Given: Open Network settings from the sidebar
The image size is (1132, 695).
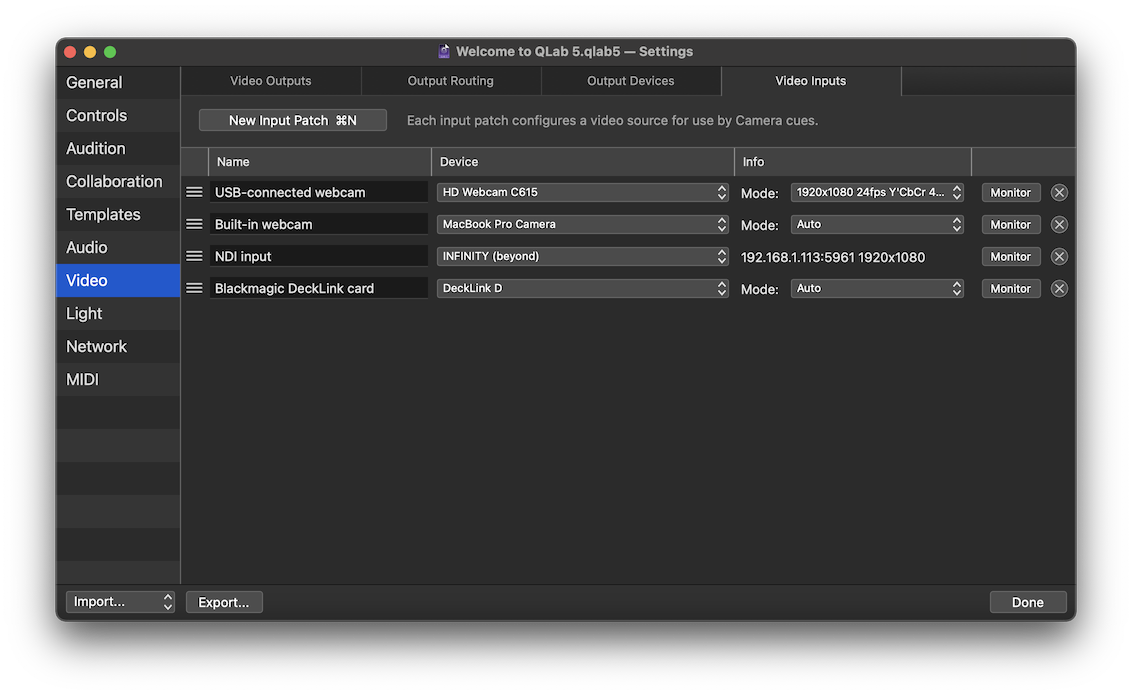Looking at the screenshot, I should coord(96,346).
